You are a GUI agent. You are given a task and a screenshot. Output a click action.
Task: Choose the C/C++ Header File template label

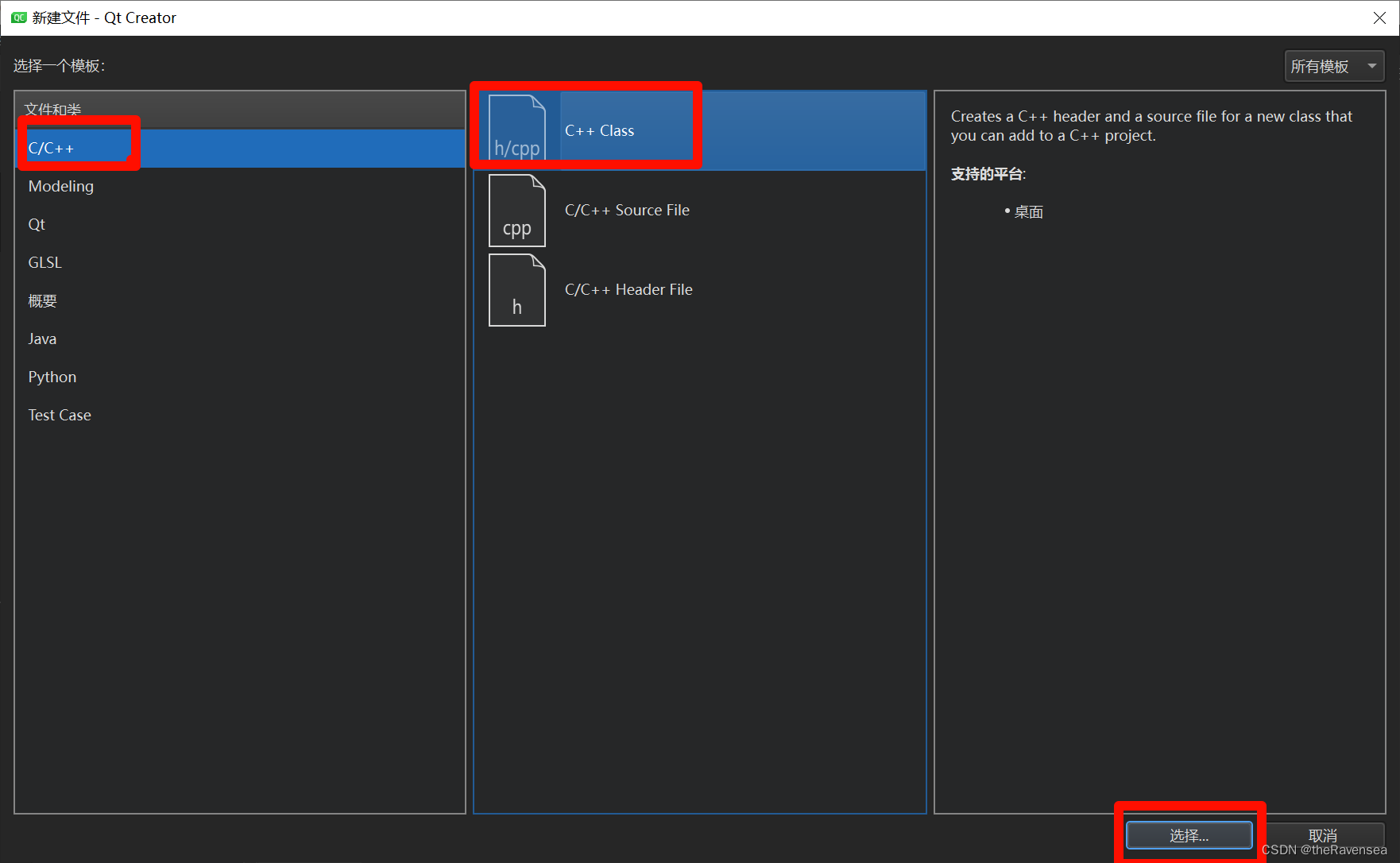[628, 290]
